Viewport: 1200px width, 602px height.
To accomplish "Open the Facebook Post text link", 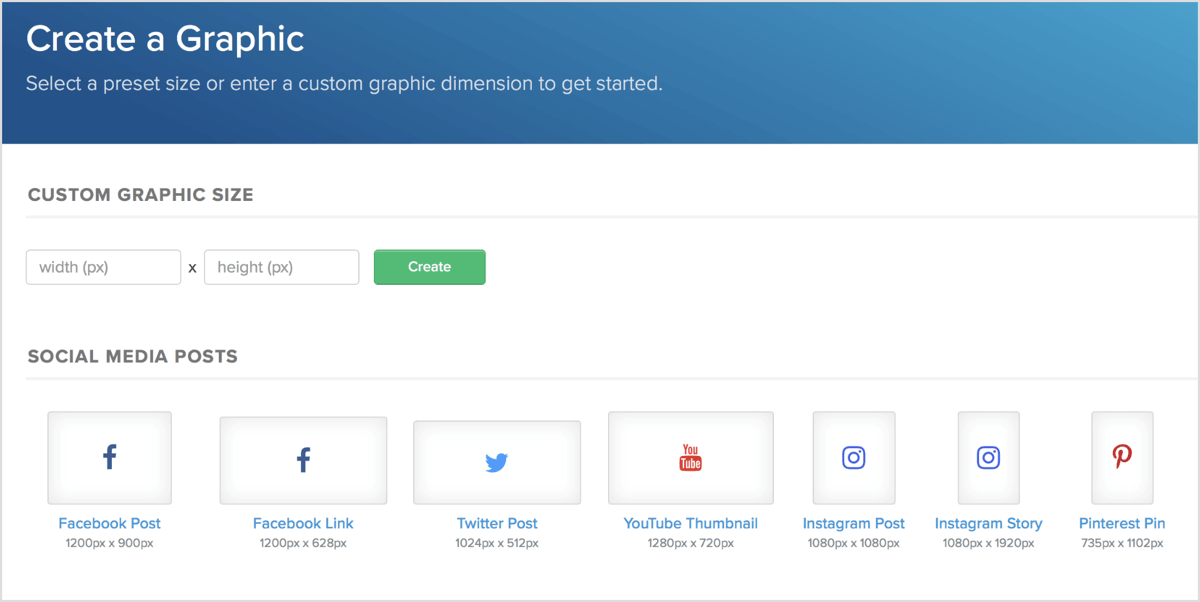I will pyautogui.click(x=110, y=523).
